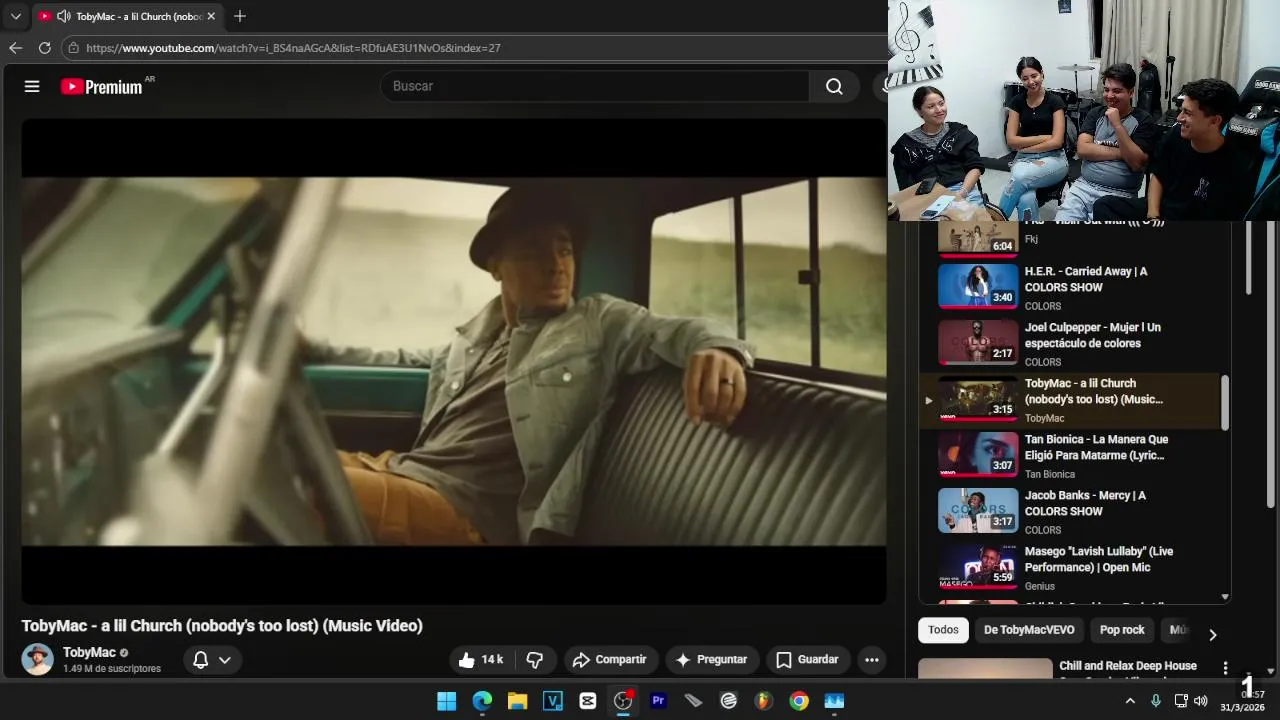The width and height of the screenshot is (1280, 720).
Task: Select the Pop rock chip
Action: [x=1122, y=630]
